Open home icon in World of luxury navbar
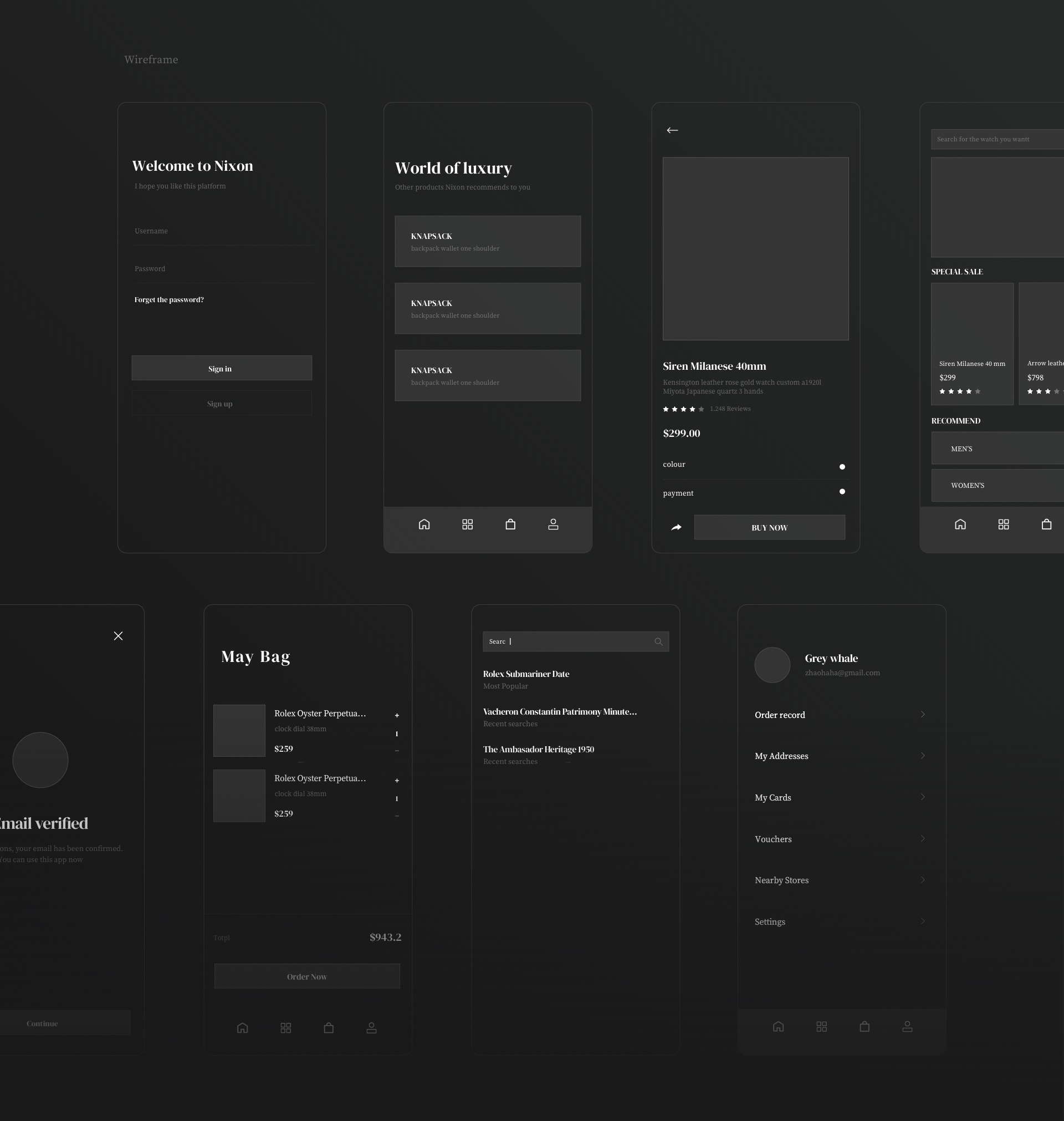Viewport: 1064px width, 1121px height. (424, 524)
